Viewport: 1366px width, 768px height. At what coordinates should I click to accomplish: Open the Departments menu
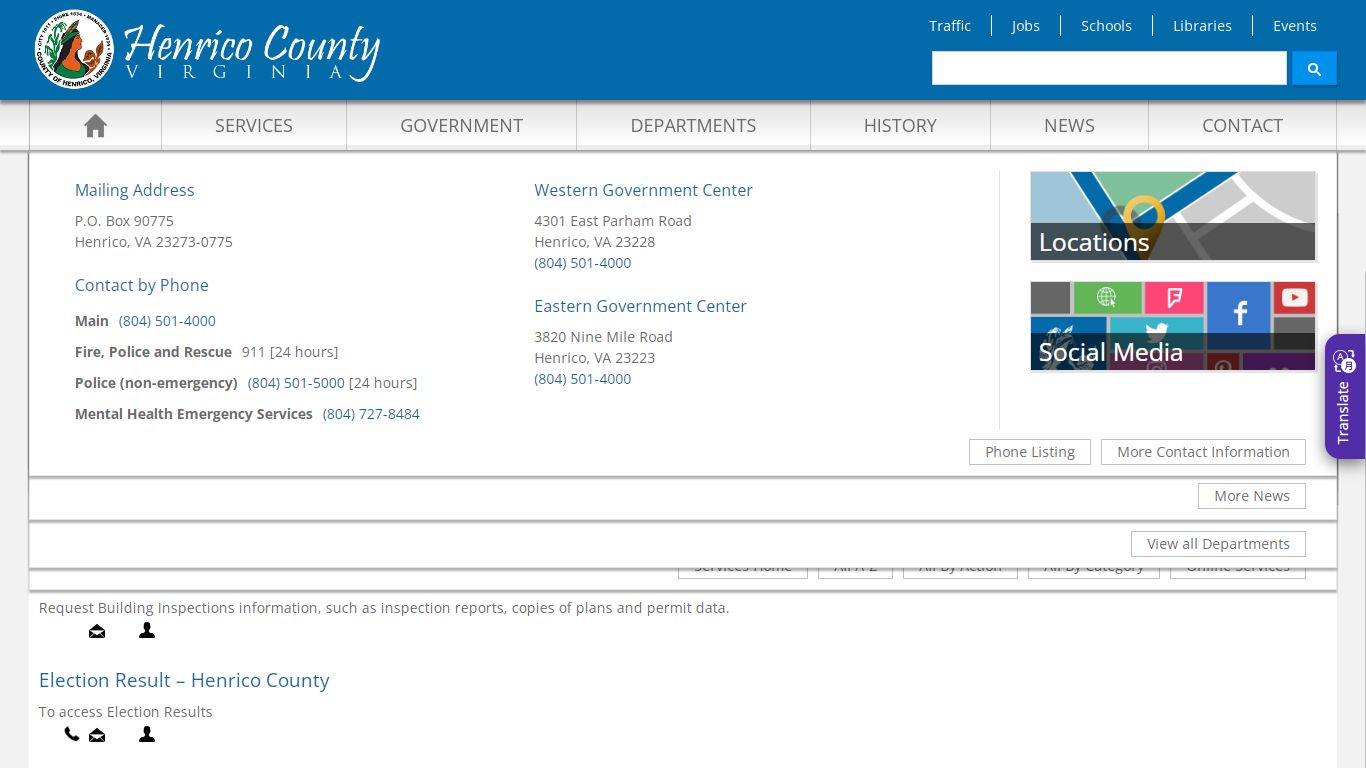click(x=693, y=125)
